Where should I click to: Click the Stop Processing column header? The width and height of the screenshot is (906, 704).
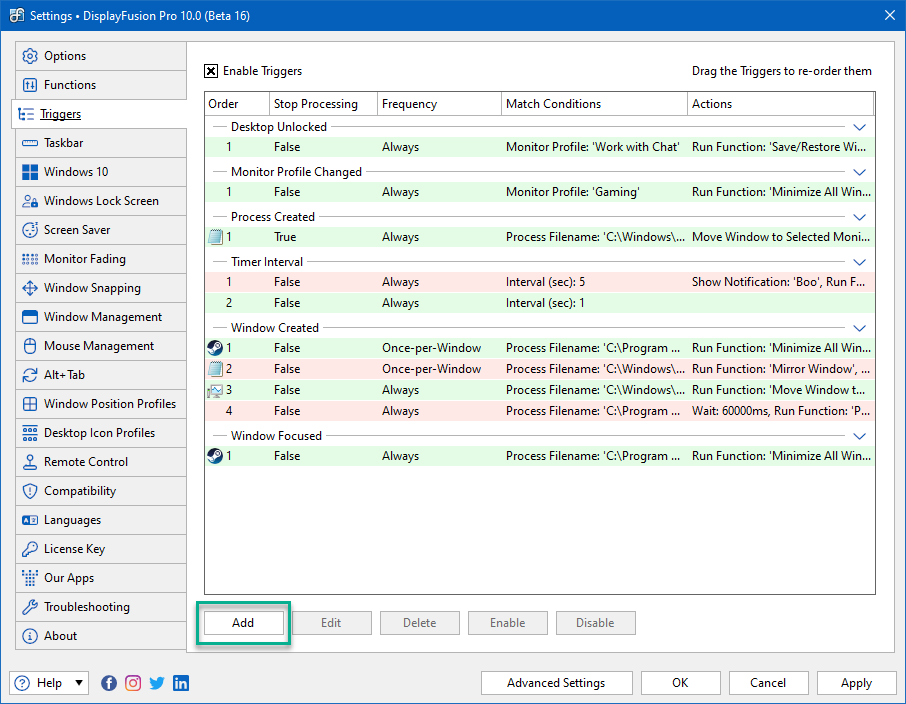(323, 104)
